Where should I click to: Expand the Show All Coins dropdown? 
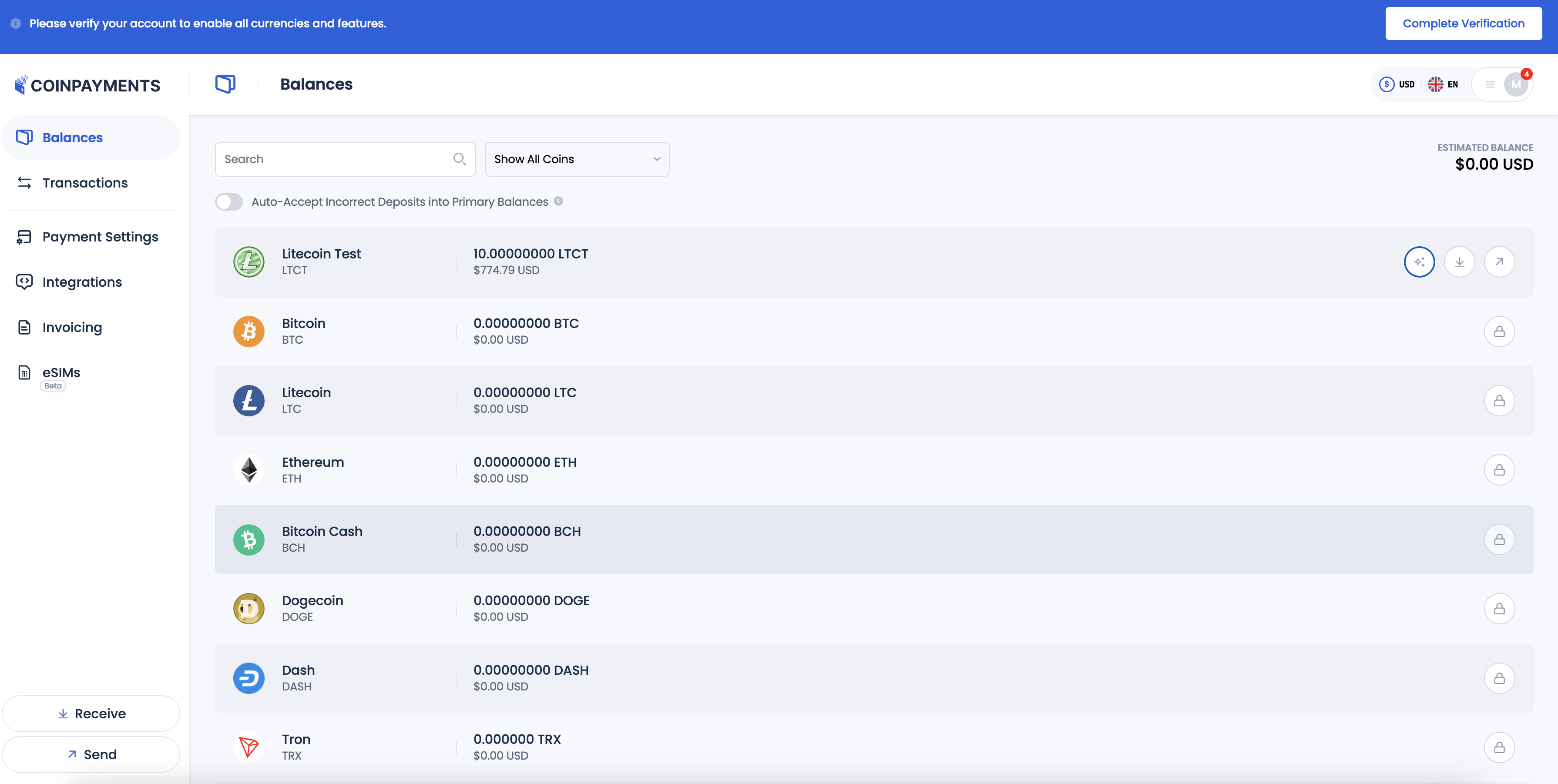point(577,159)
